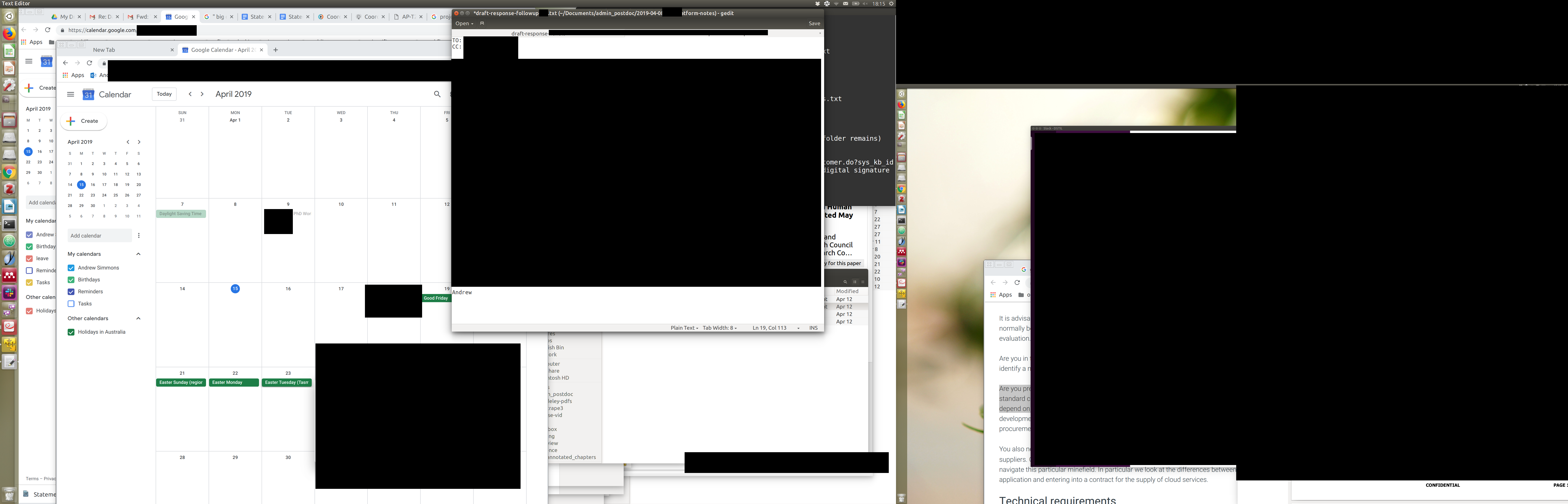Screen dimensions: 1568x504
Task: Uncheck Holidays in Australia calendar
Action: pyautogui.click(x=71, y=332)
